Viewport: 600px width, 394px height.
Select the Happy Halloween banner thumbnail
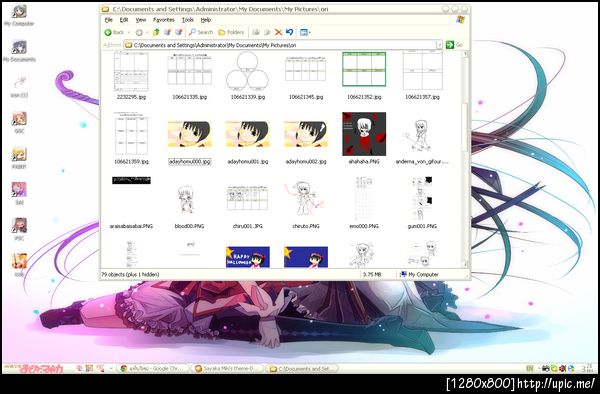coord(248,257)
